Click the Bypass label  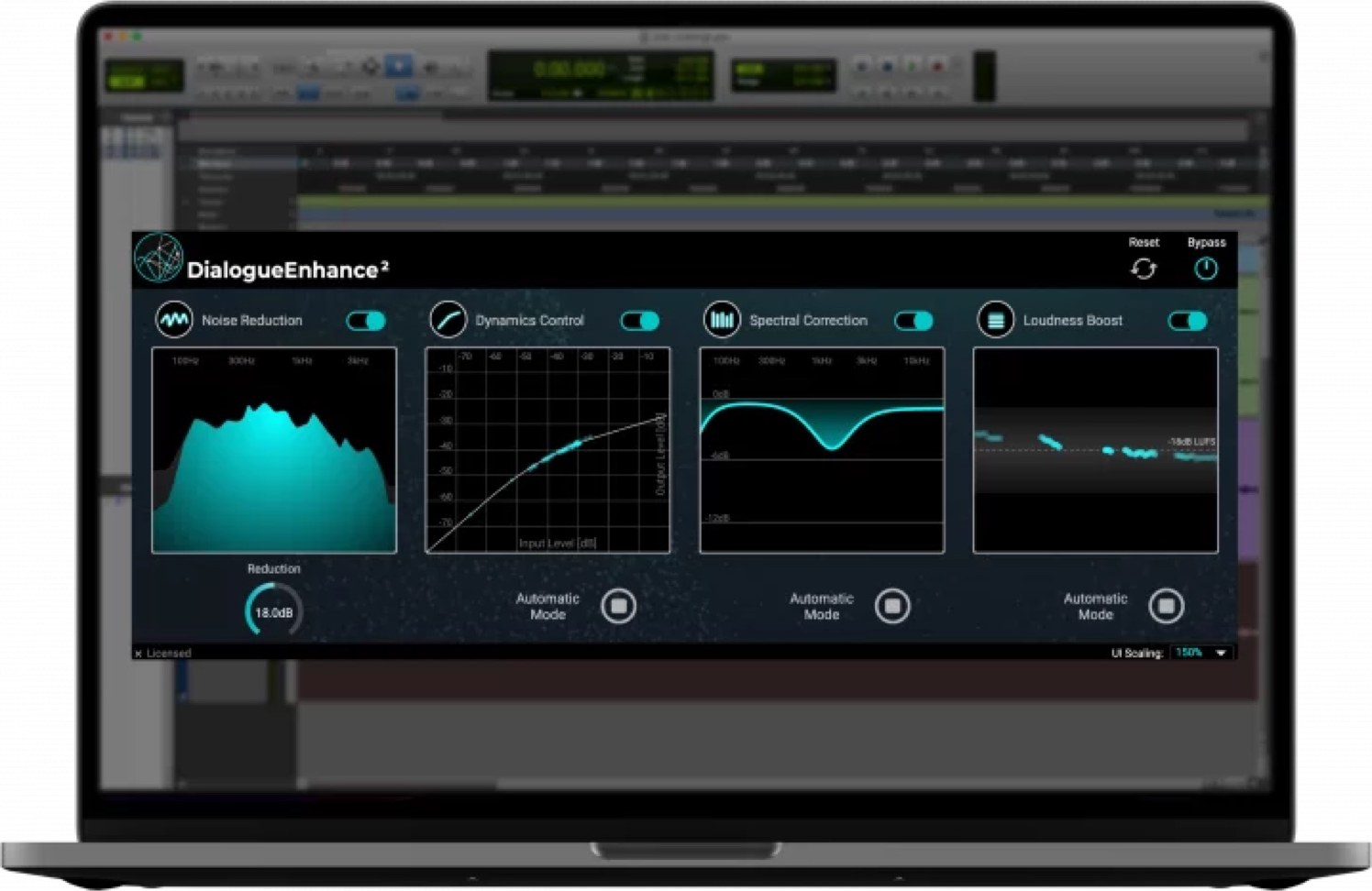(x=1206, y=242)
